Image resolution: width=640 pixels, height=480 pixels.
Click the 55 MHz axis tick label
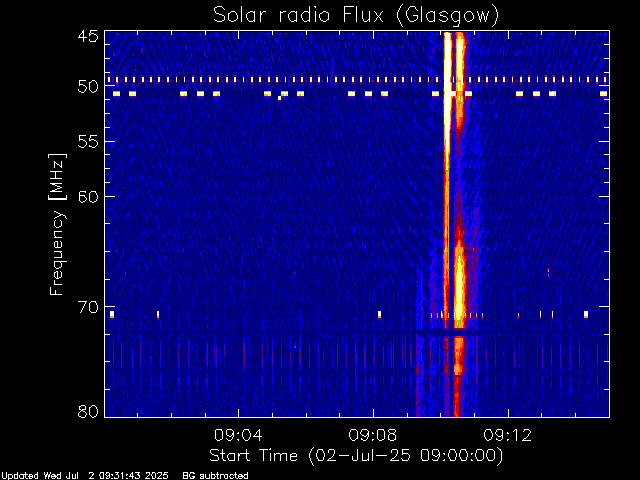coord(88,142)
